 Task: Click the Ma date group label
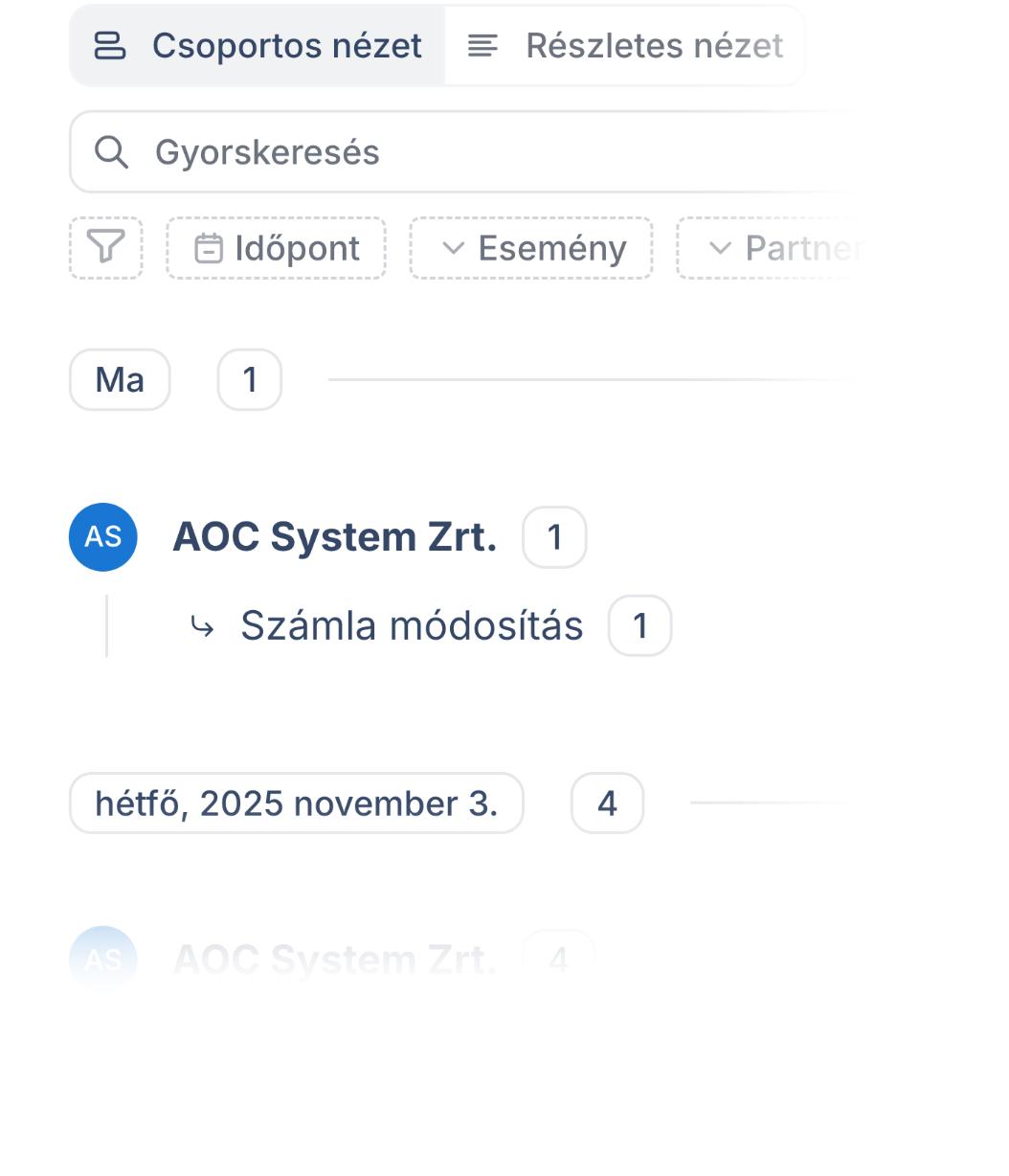(120, 380)
